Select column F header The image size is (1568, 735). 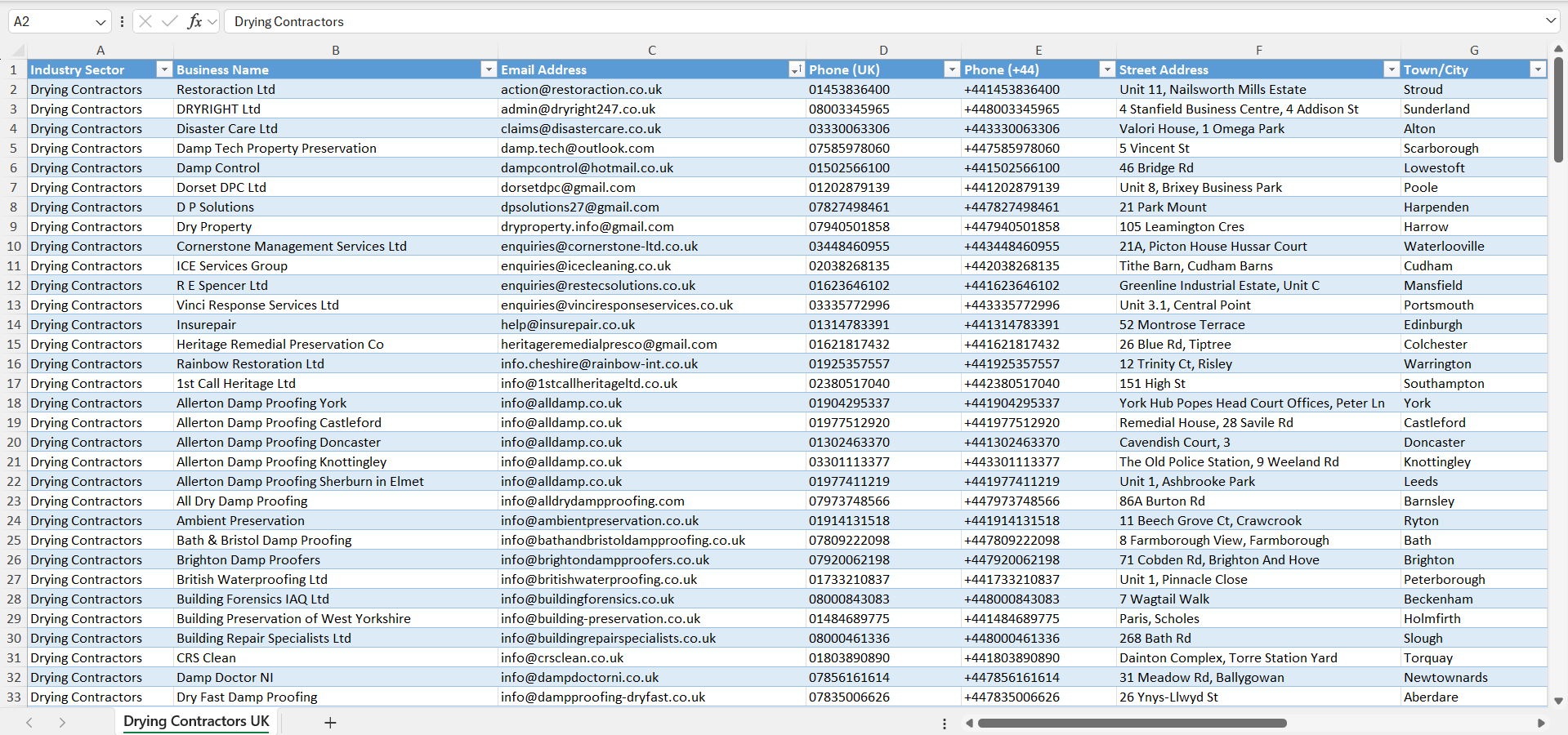coord(1258,50)
